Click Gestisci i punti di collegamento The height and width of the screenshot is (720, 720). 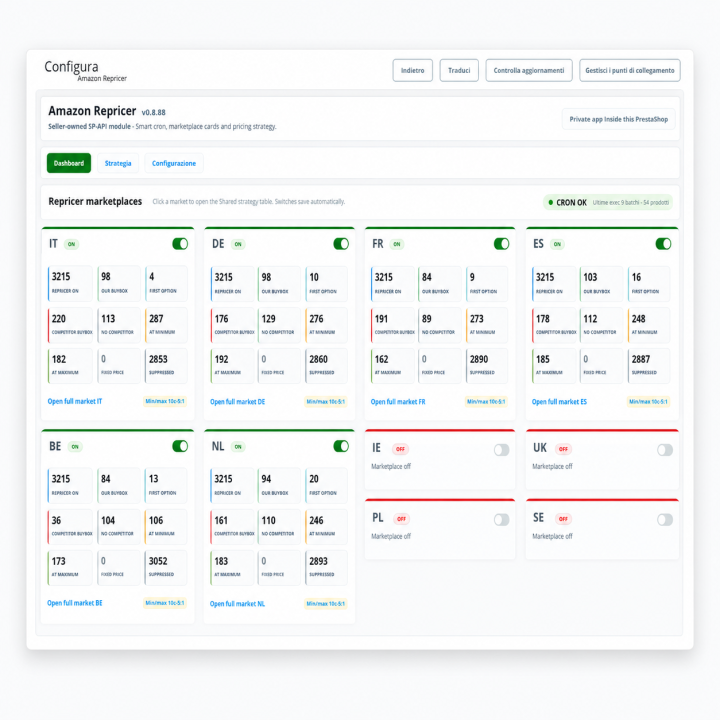tap(630, 70)
